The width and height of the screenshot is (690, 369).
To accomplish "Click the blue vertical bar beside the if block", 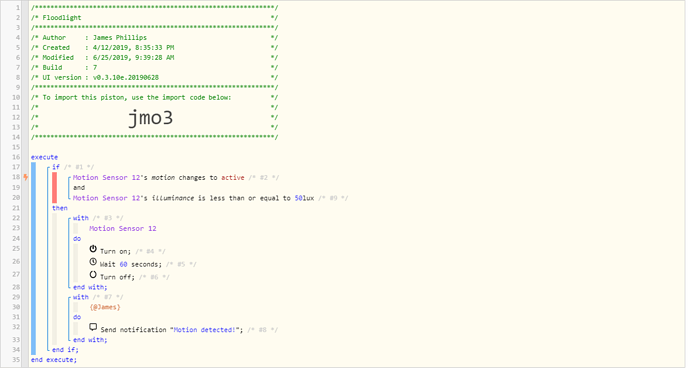I will pos(33,259).
